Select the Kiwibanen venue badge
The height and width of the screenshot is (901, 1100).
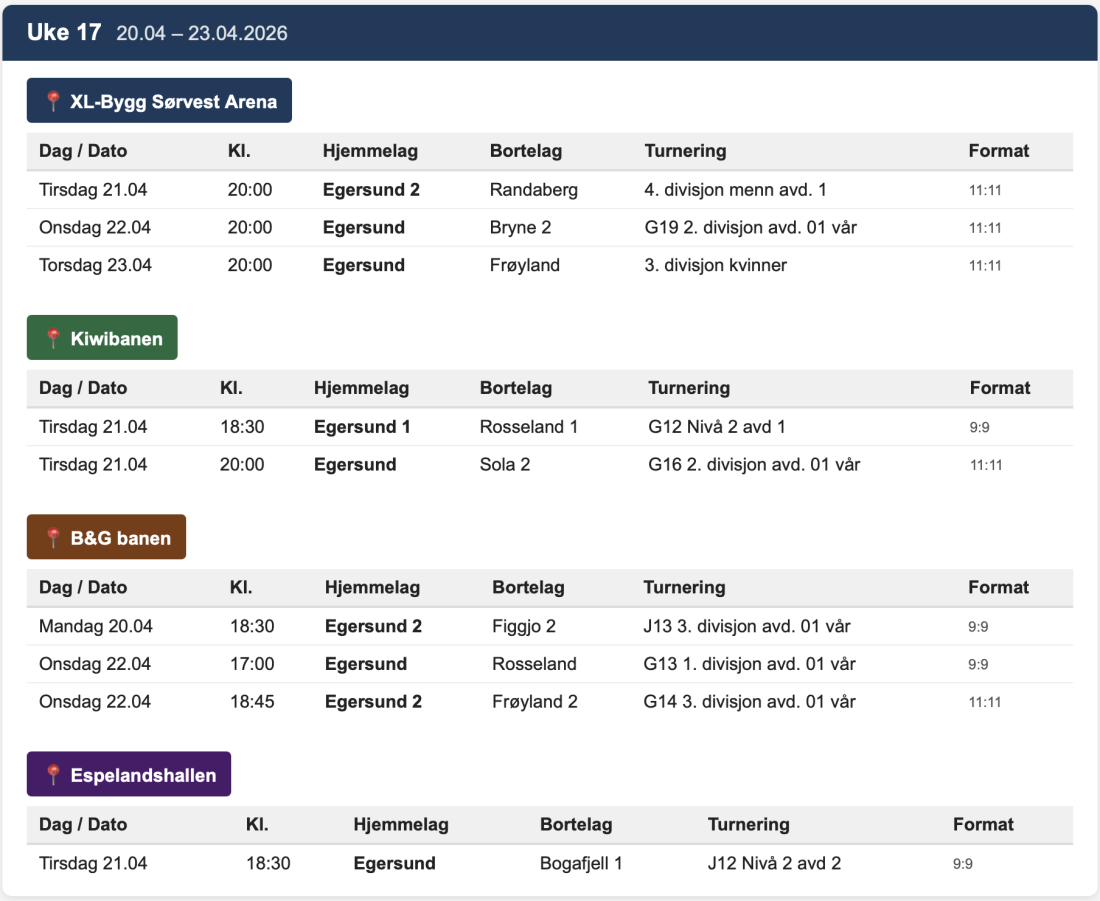point(102,339)
